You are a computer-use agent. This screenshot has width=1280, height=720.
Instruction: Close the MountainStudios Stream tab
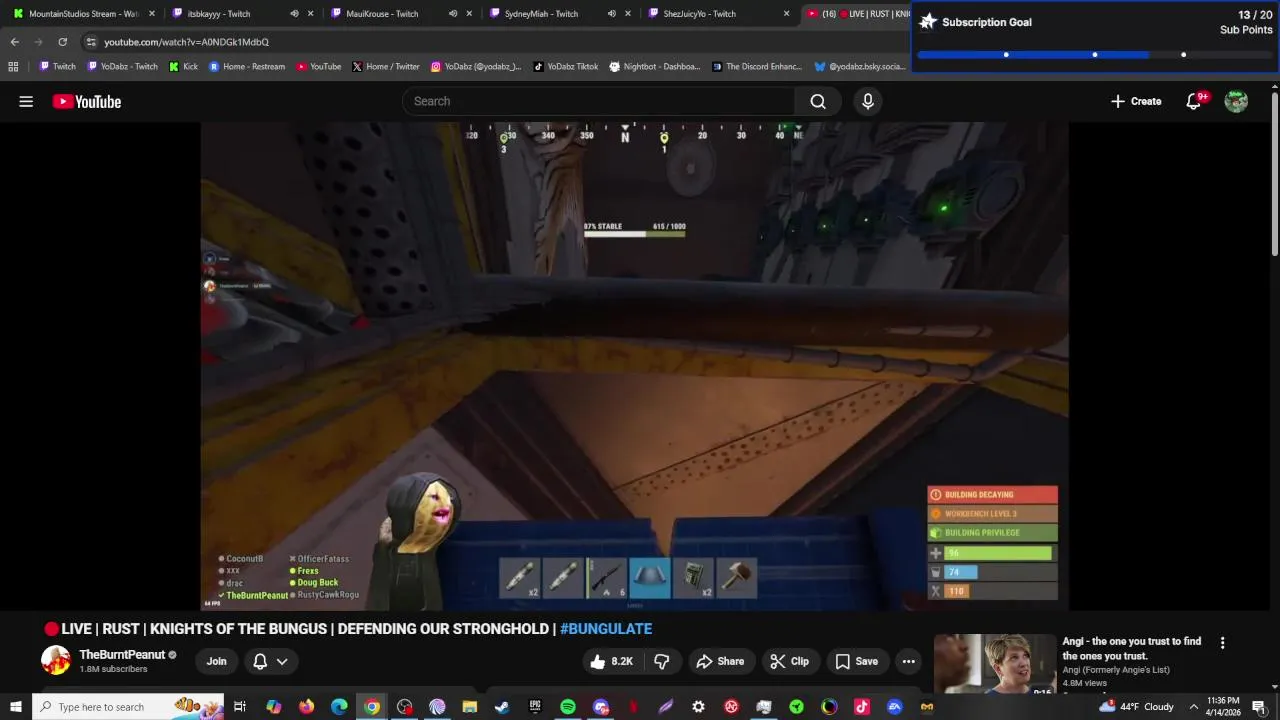(x=152, y=14)
